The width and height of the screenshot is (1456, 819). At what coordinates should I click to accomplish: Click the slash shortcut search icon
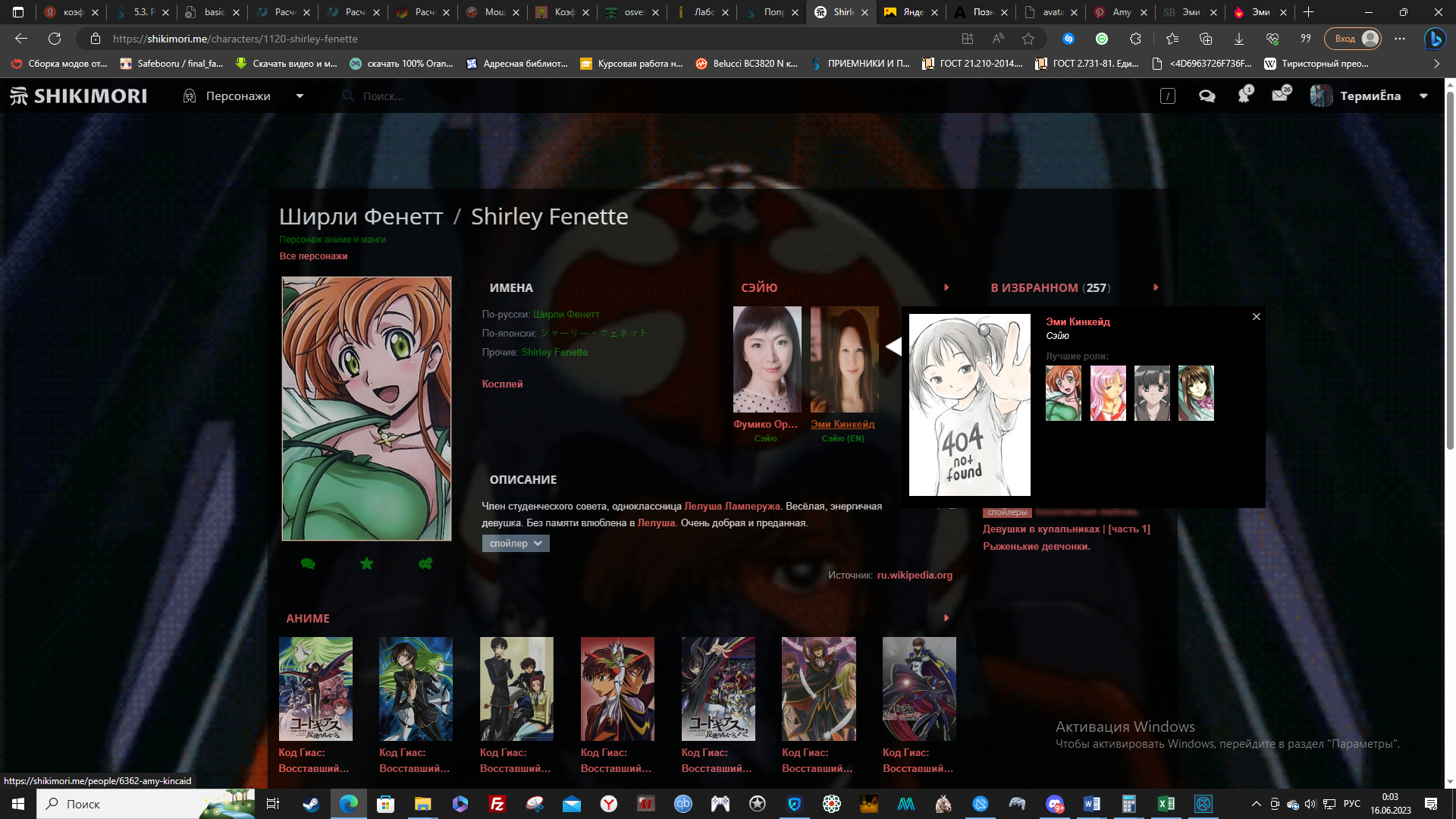point(1168,96)
